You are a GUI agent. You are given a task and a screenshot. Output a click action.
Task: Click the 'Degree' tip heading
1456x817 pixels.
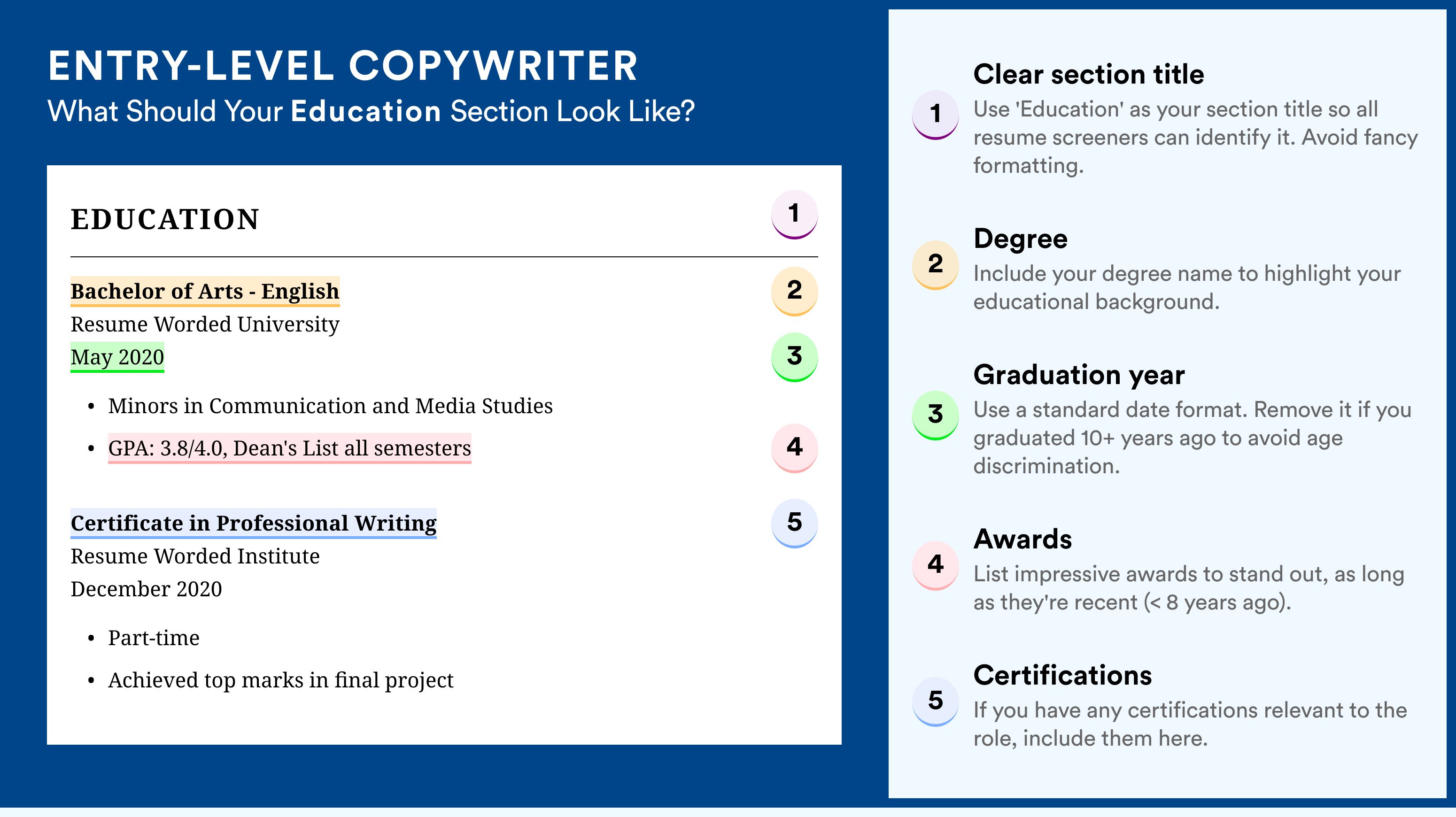(x=1021, y=239)
